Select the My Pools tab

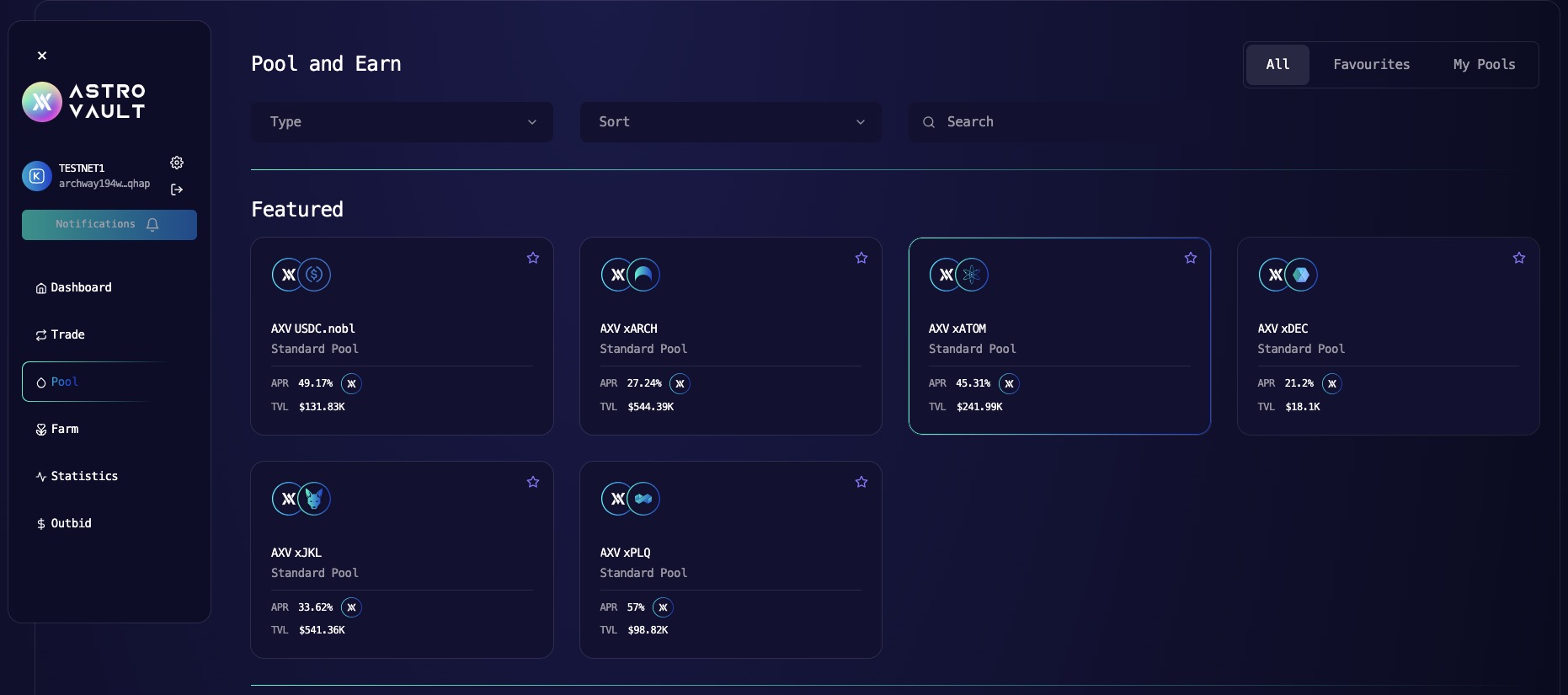tap(1484, 65)
